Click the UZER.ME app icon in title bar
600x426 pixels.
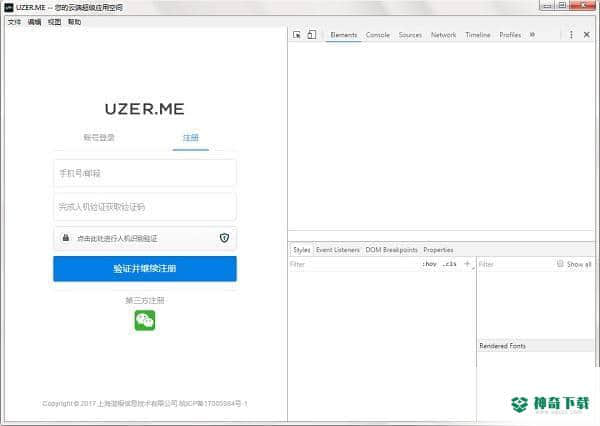(9, 7)
